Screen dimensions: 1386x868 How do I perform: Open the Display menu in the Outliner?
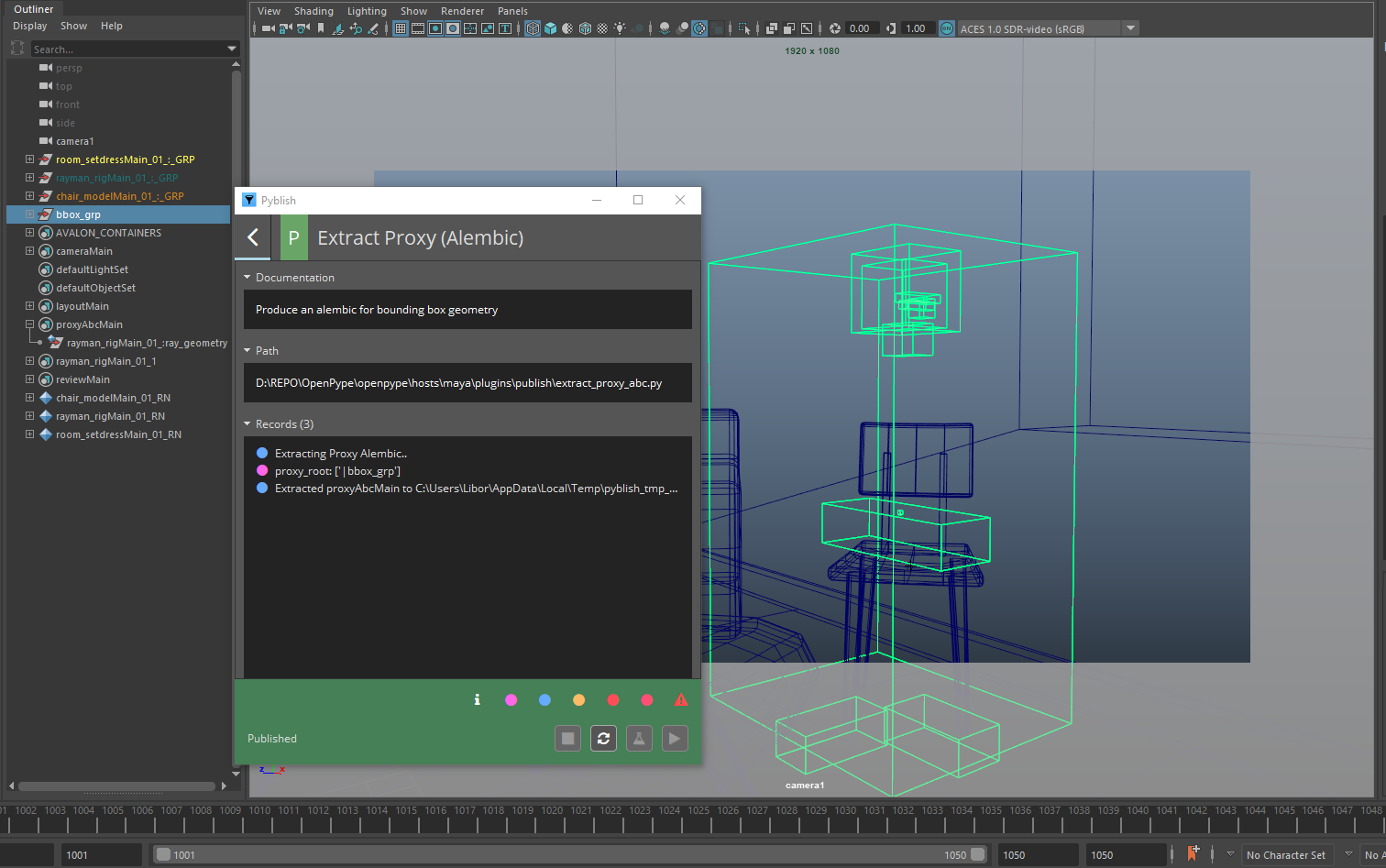coord(29,26)
